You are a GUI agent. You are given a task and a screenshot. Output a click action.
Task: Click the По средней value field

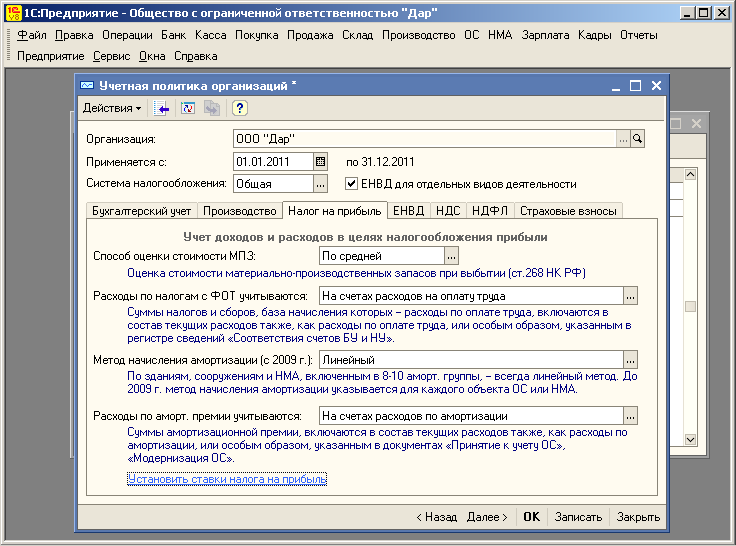[x=382, y=256]
